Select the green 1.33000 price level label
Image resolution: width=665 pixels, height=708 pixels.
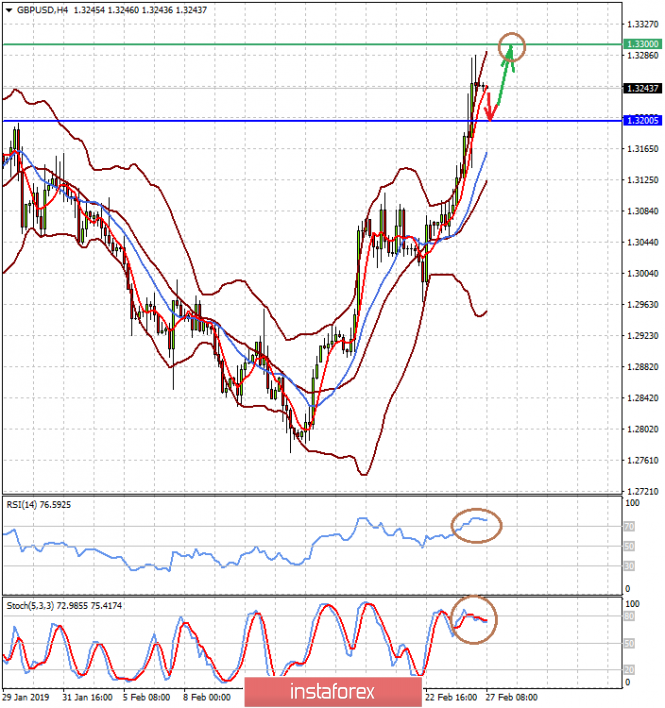pos(640,44)
